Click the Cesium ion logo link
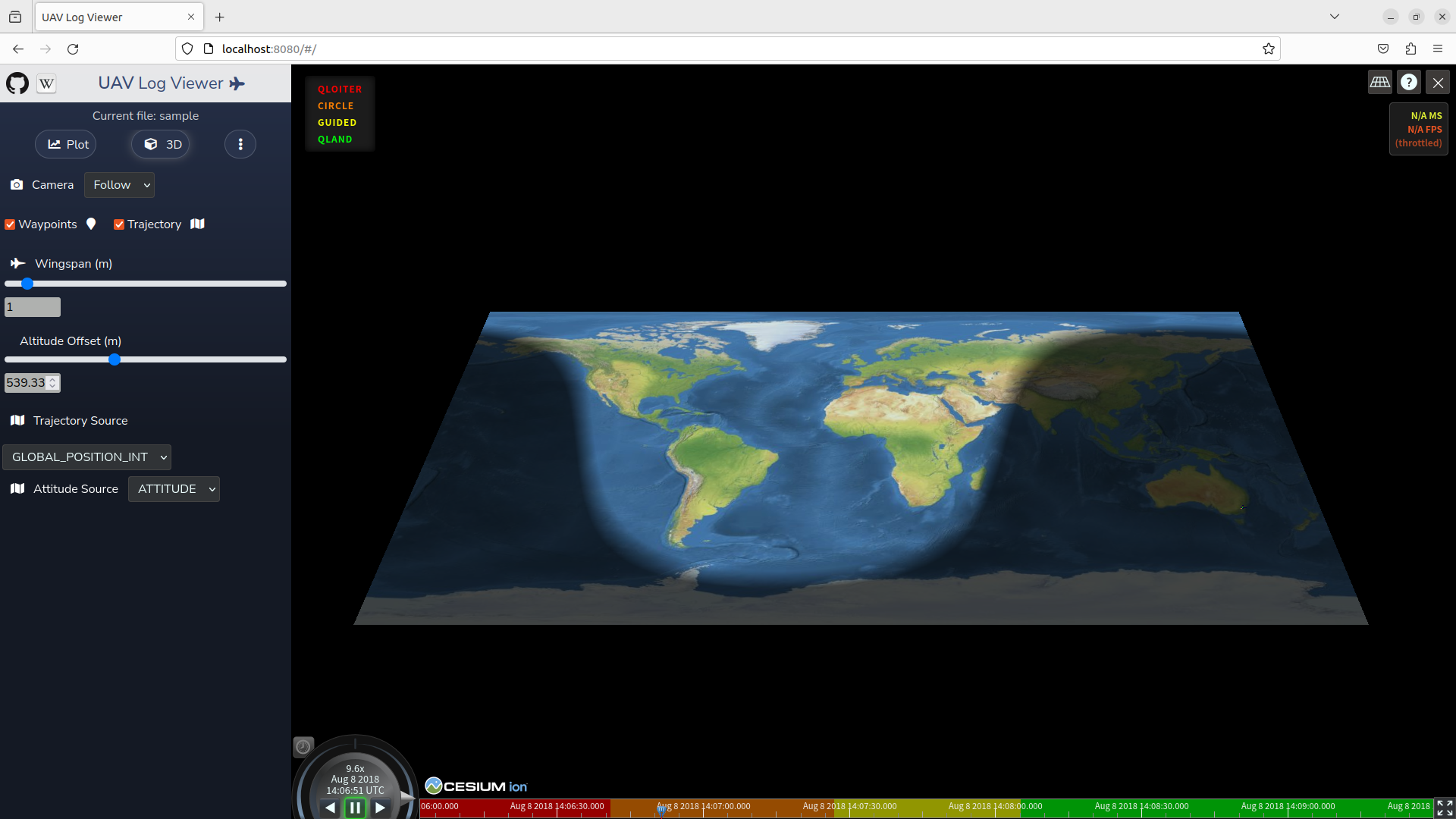The height and width of the screenshot is (819, 1456). (476, 786)
